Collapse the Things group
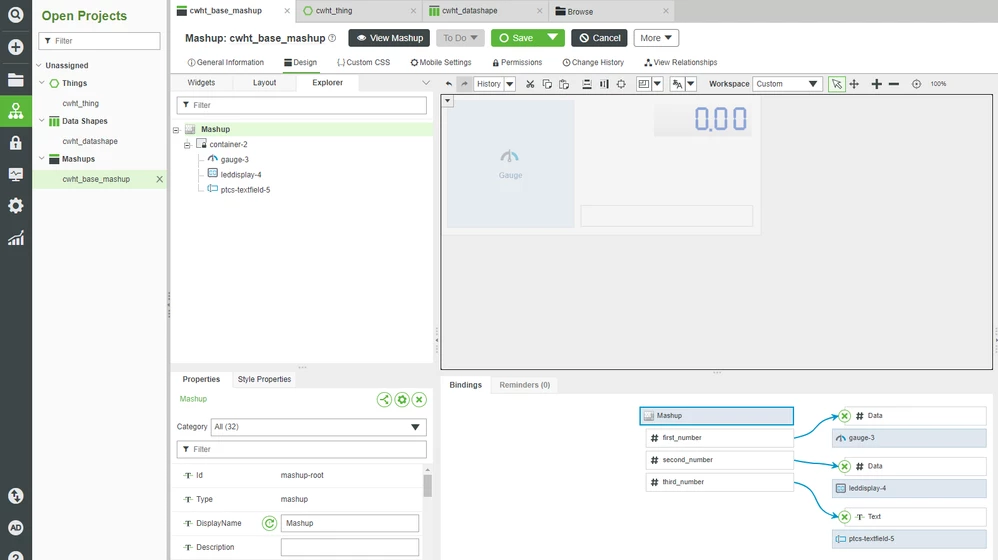This screenshot has height=560, width=998. point(42,83)
